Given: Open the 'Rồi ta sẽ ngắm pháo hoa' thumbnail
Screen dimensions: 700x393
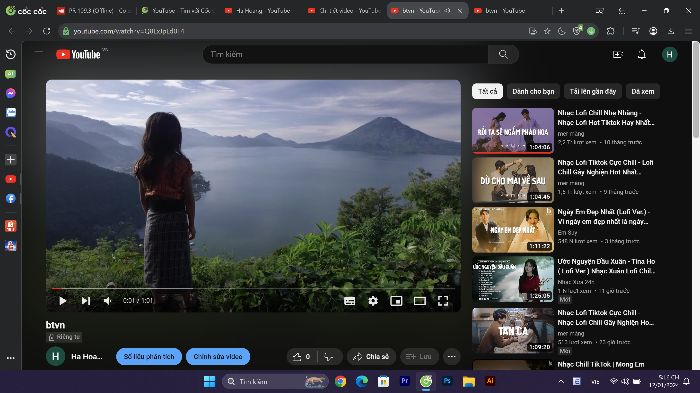Looking at the screenshot, I should point(513,130).
